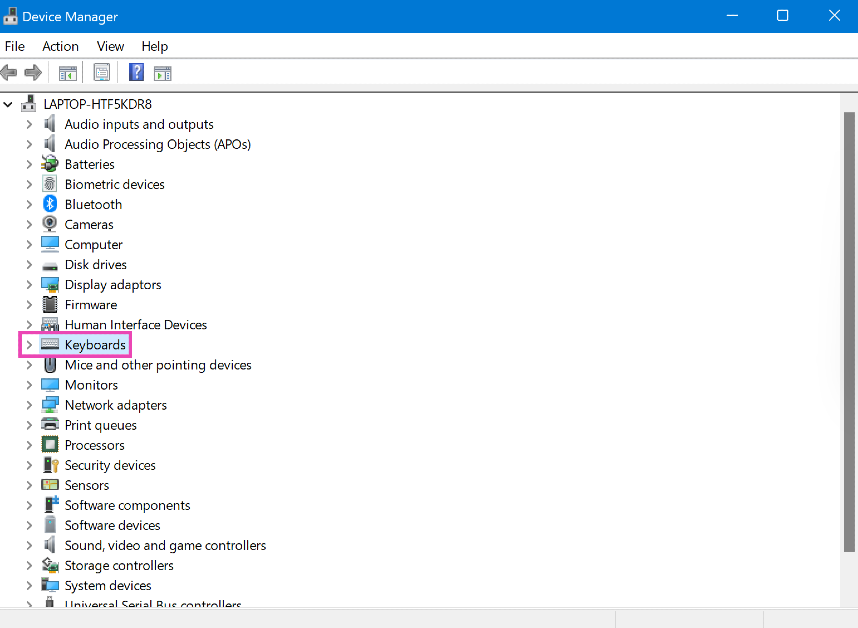The height and width of the screenshot is (628, 858).
Task: Expand the Keyboards category
Action: point(29,345)
